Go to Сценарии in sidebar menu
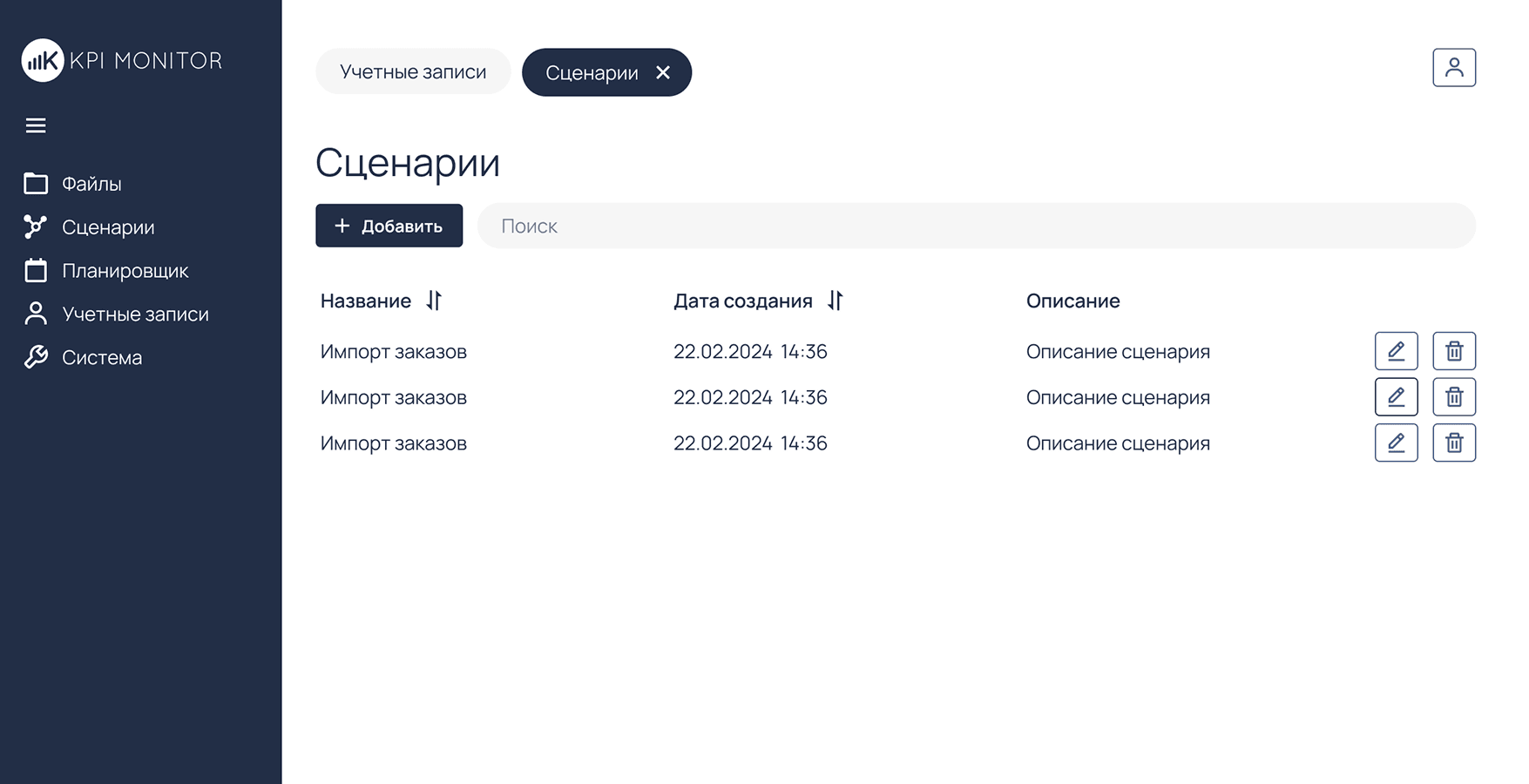This screenshot has width=1529, height=784. [108, 227]
